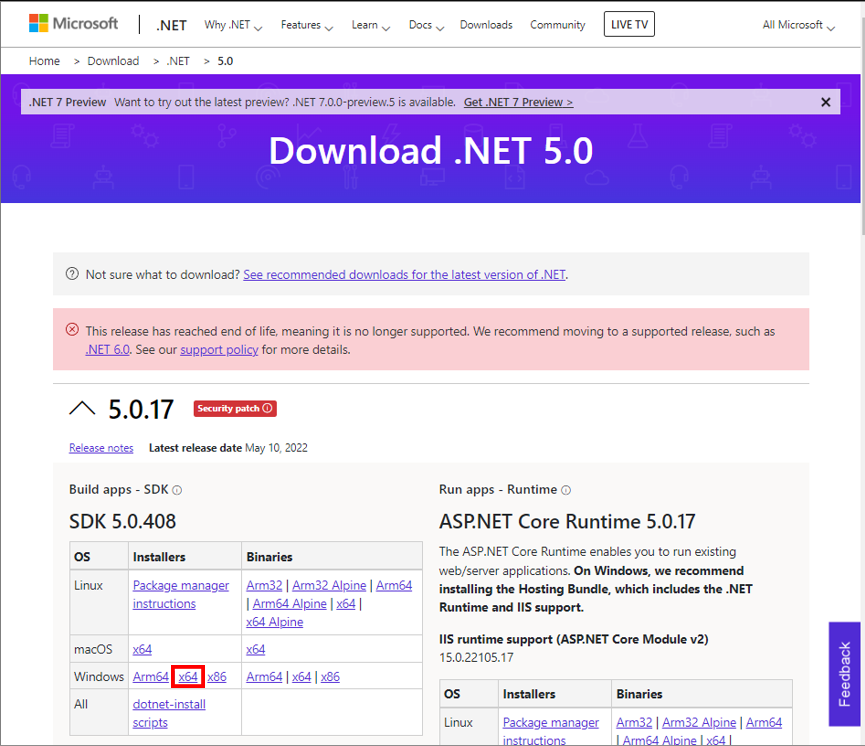Click the .NET breadcrumb link
The image size is (865, 746).
[x=178, y=61]
